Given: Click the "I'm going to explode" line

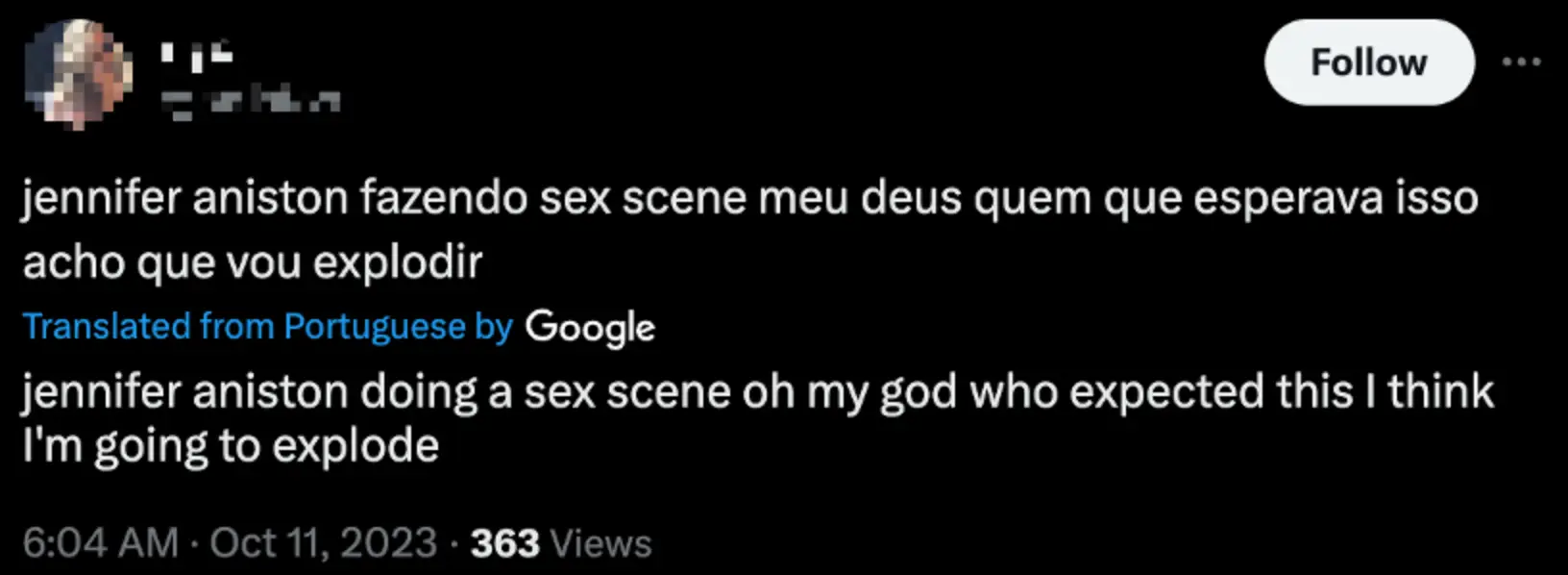Looking at the screenshot, I should click(x=231, y=445).
